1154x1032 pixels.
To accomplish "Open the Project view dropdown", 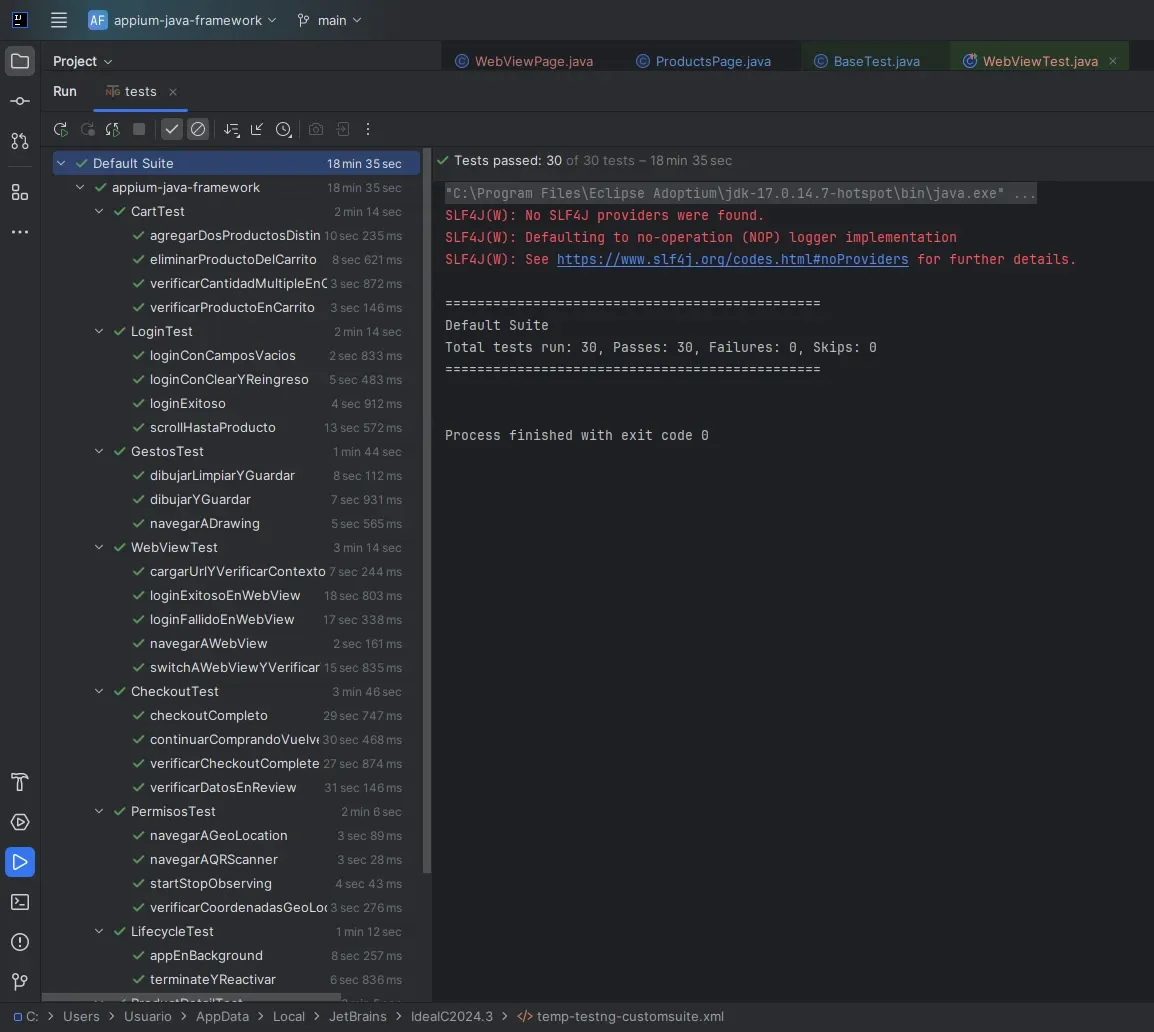I will click(x=82, y=61).
